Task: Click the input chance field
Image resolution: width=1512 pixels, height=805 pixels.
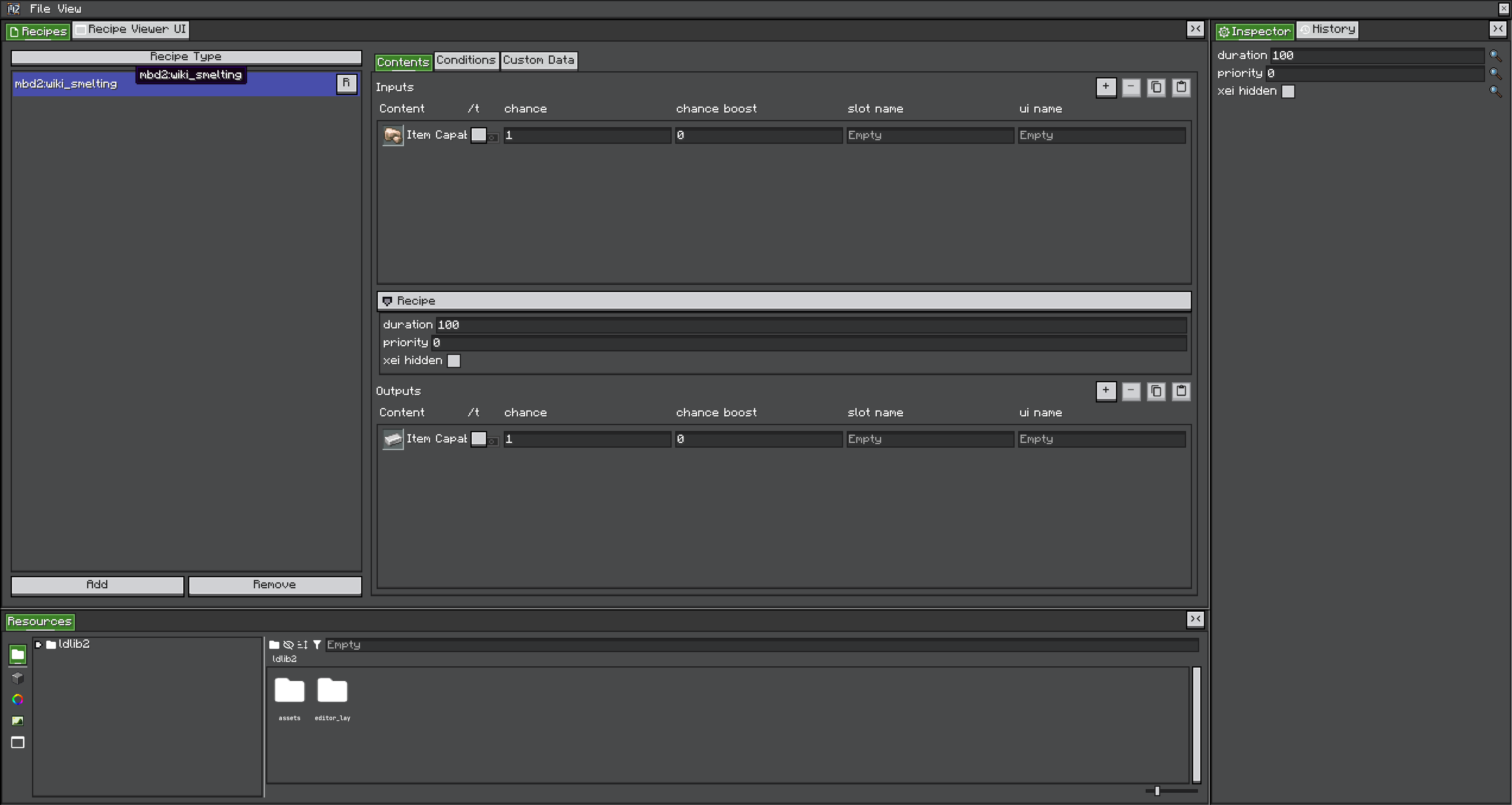Action: tap(587, 135)
